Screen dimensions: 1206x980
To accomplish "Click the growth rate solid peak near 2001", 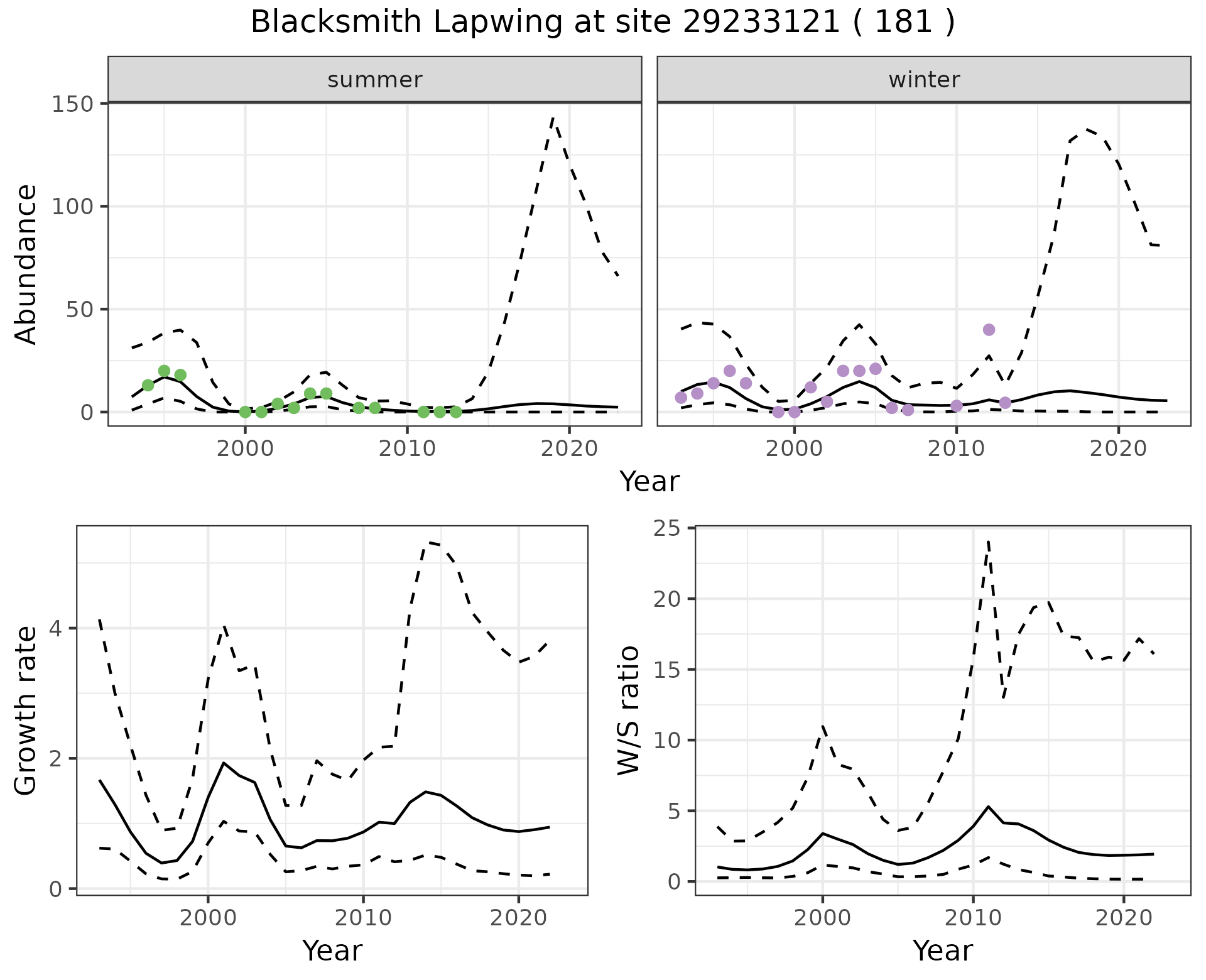I will tap(223, 763).
